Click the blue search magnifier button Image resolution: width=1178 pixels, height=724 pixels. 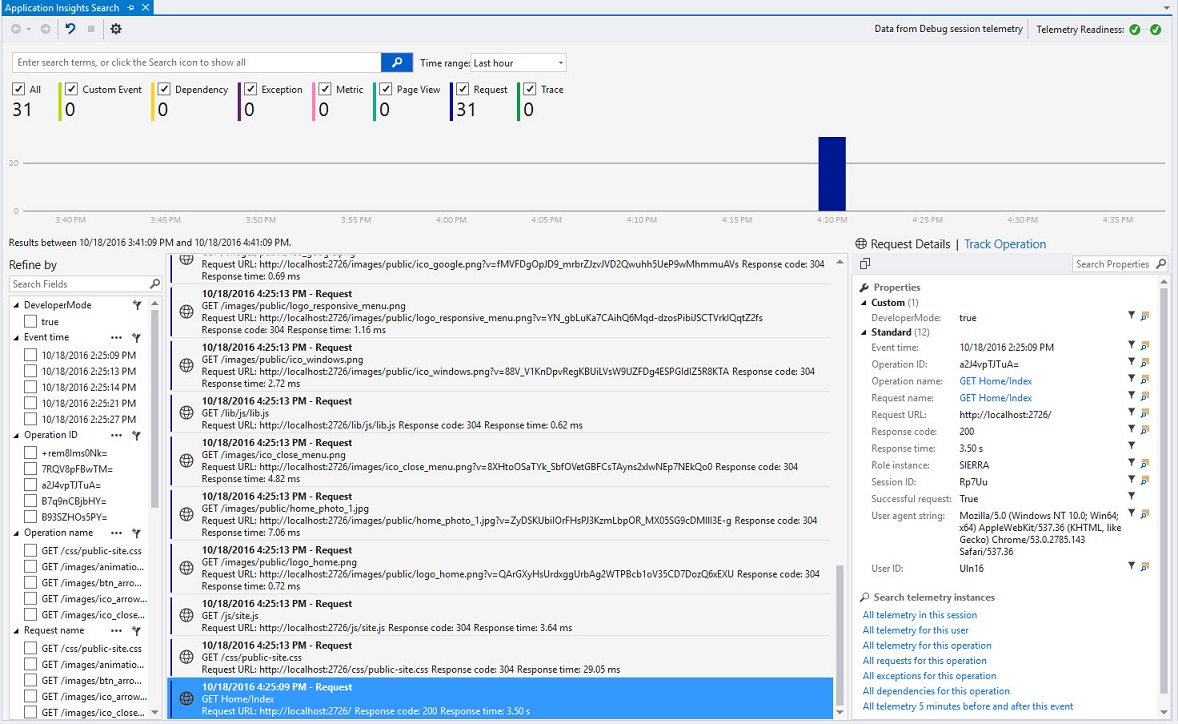(x=397, y=62)
